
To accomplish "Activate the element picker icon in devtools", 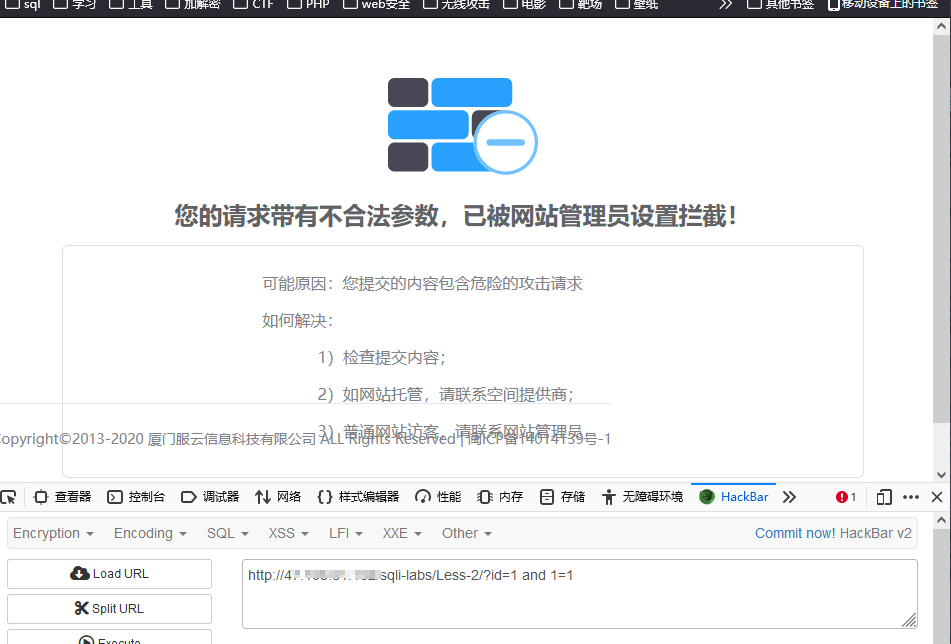I will pyautogui.click(x=8, y=497).
